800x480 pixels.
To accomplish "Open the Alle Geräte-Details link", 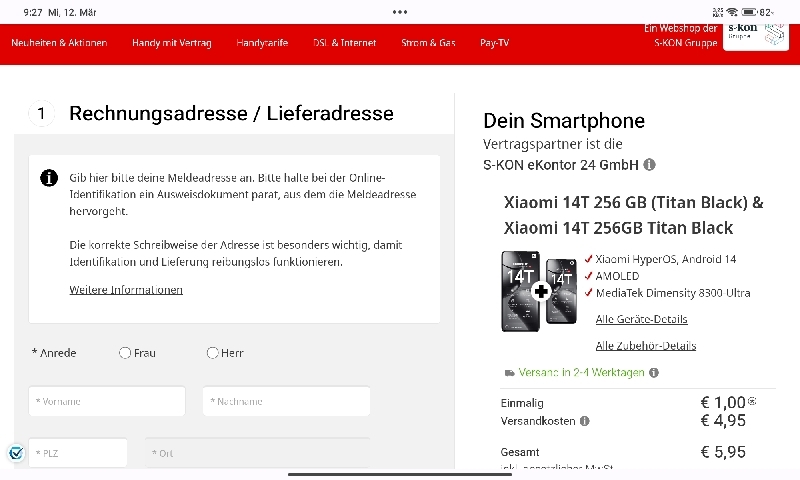I will 641,319.
